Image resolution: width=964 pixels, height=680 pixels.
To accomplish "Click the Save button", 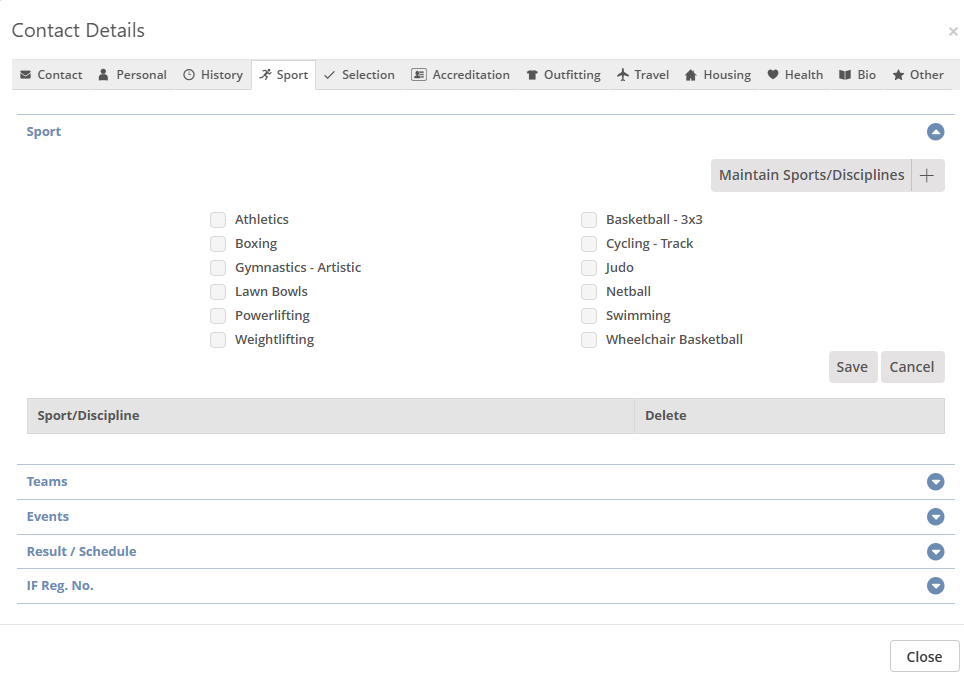I will click(x=852, y=367).
